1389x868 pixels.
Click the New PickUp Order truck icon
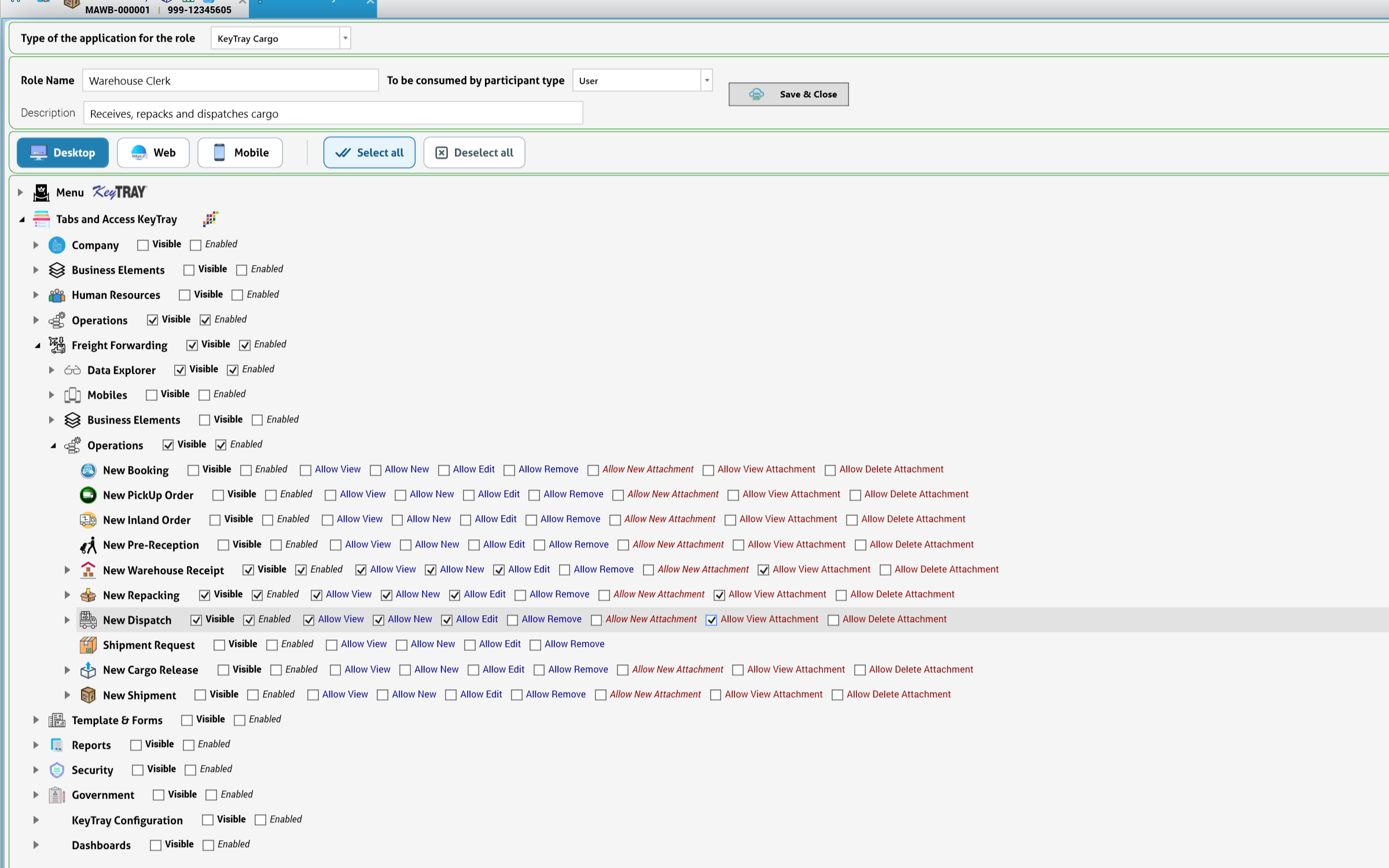(88, 495)
